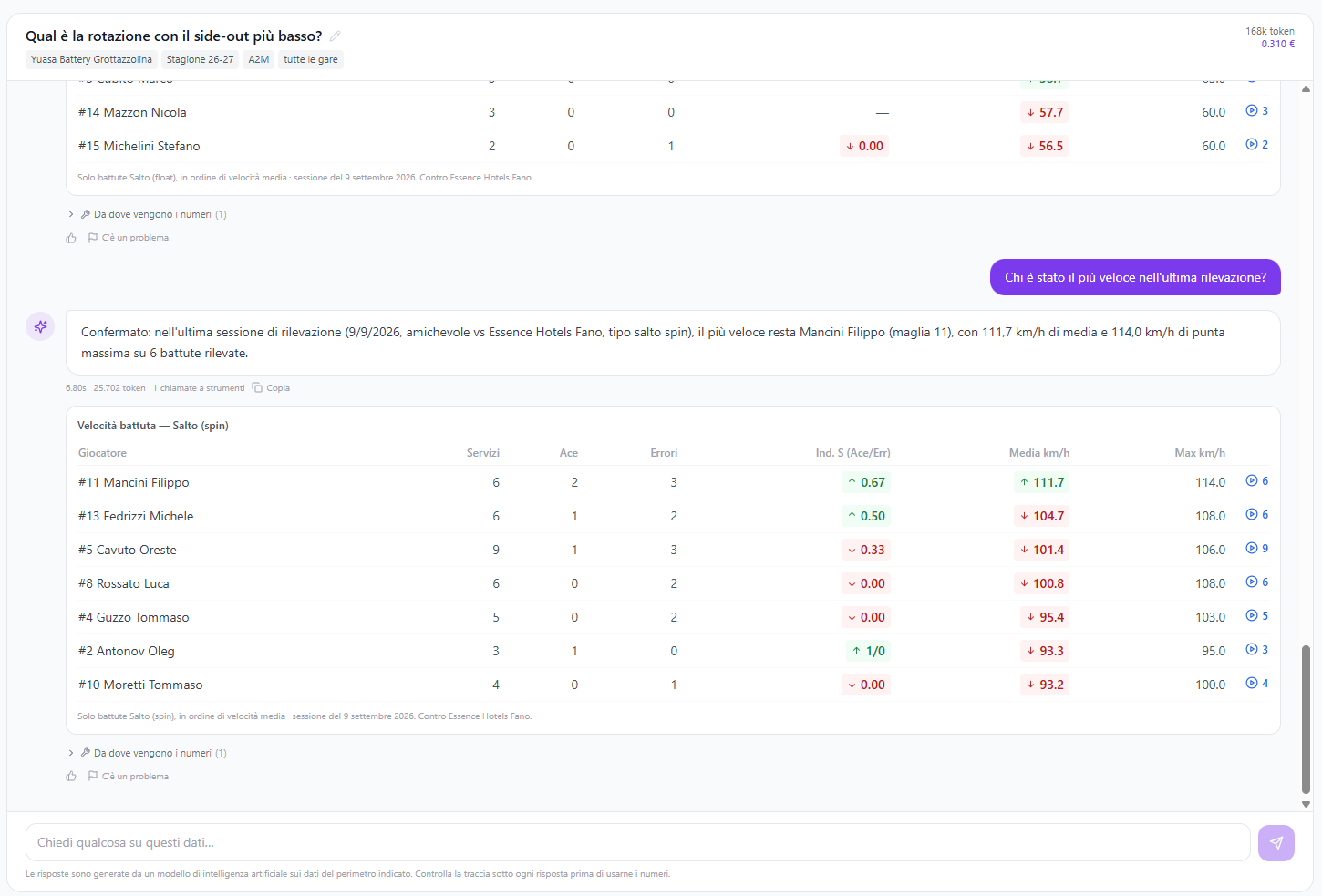Click the 93.2 average speed badge
Screen dimensions: 1322x896
[x=1045, y=685]
